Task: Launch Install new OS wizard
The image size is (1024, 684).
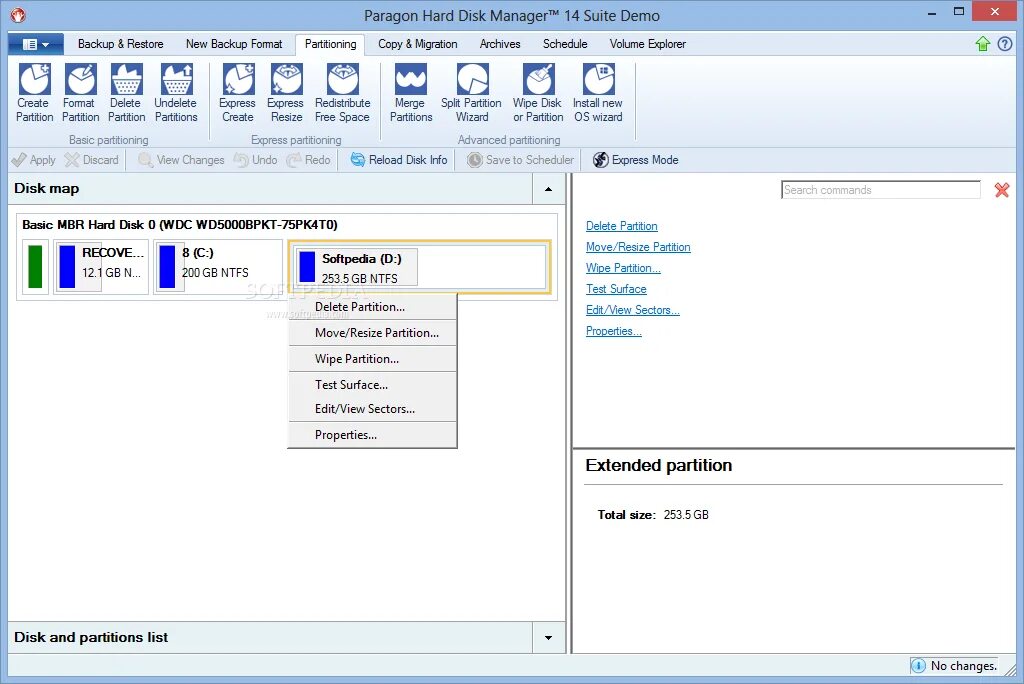Action: click(598, 93)
